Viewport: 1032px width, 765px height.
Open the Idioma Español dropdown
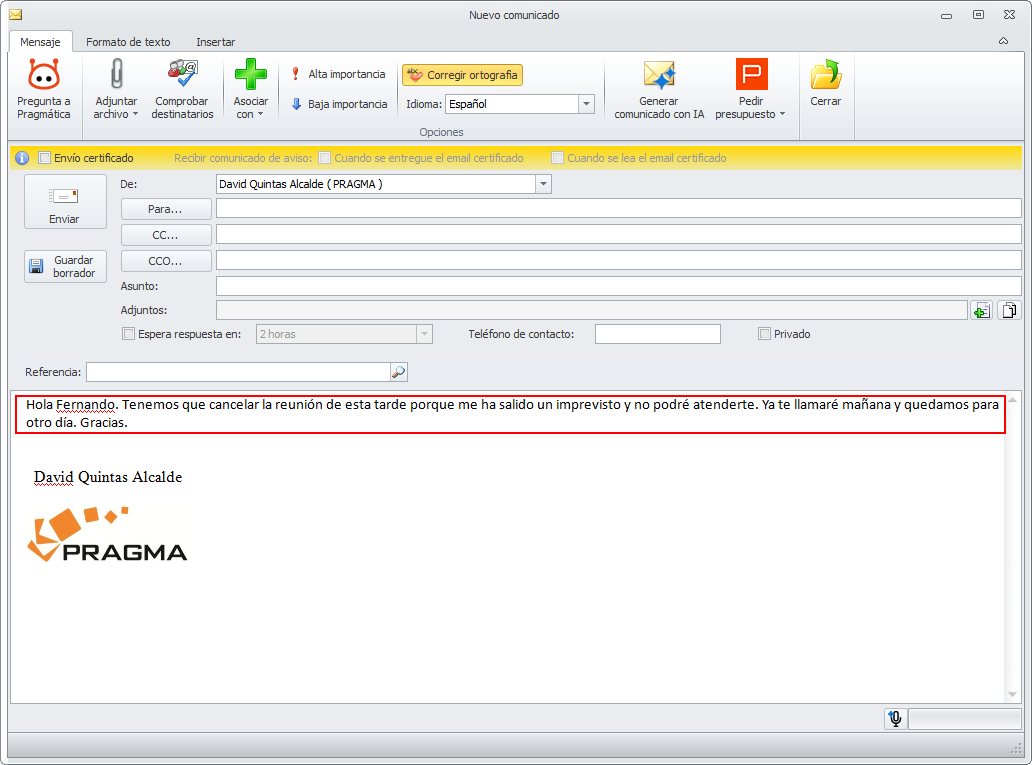(x=586, y=104)
